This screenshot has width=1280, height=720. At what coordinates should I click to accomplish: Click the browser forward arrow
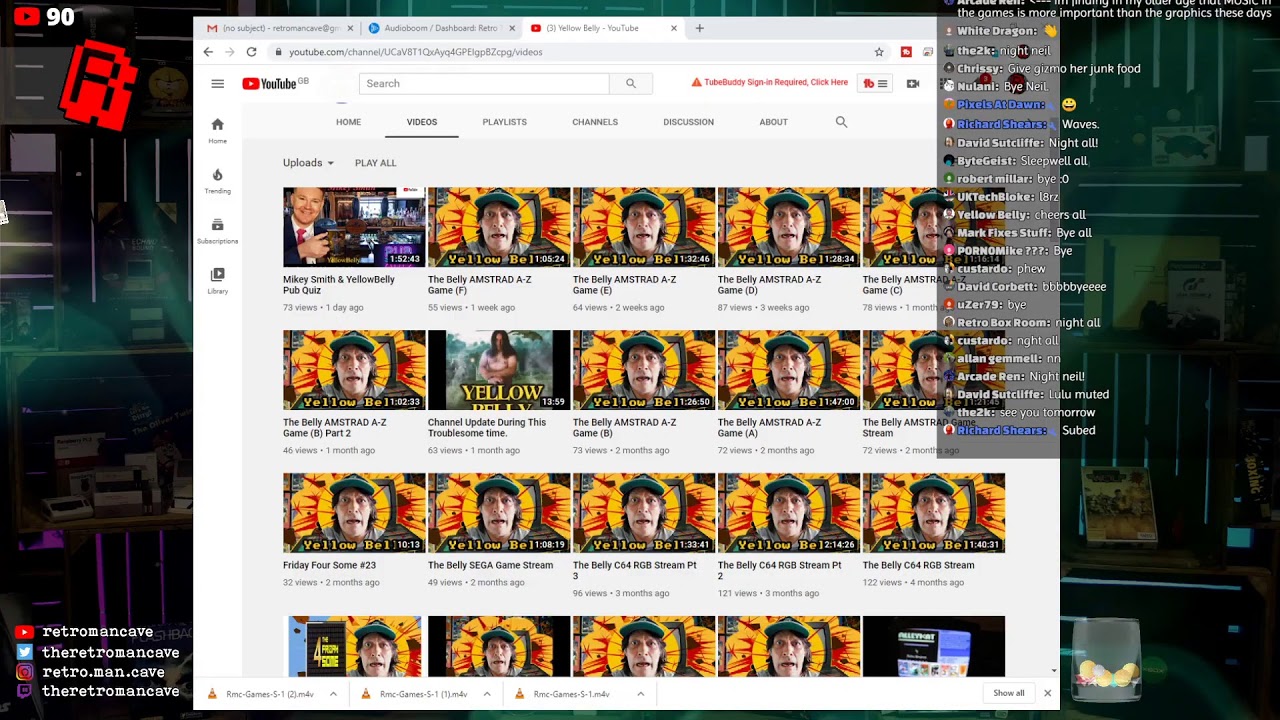229,52
